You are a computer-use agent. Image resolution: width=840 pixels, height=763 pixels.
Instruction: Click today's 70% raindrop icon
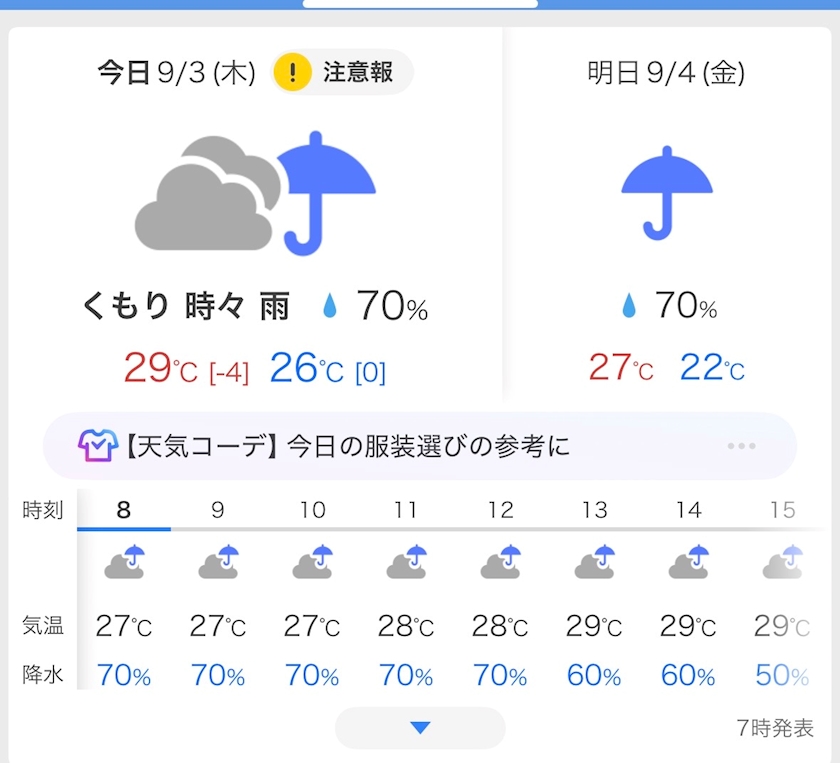[330, 306]
